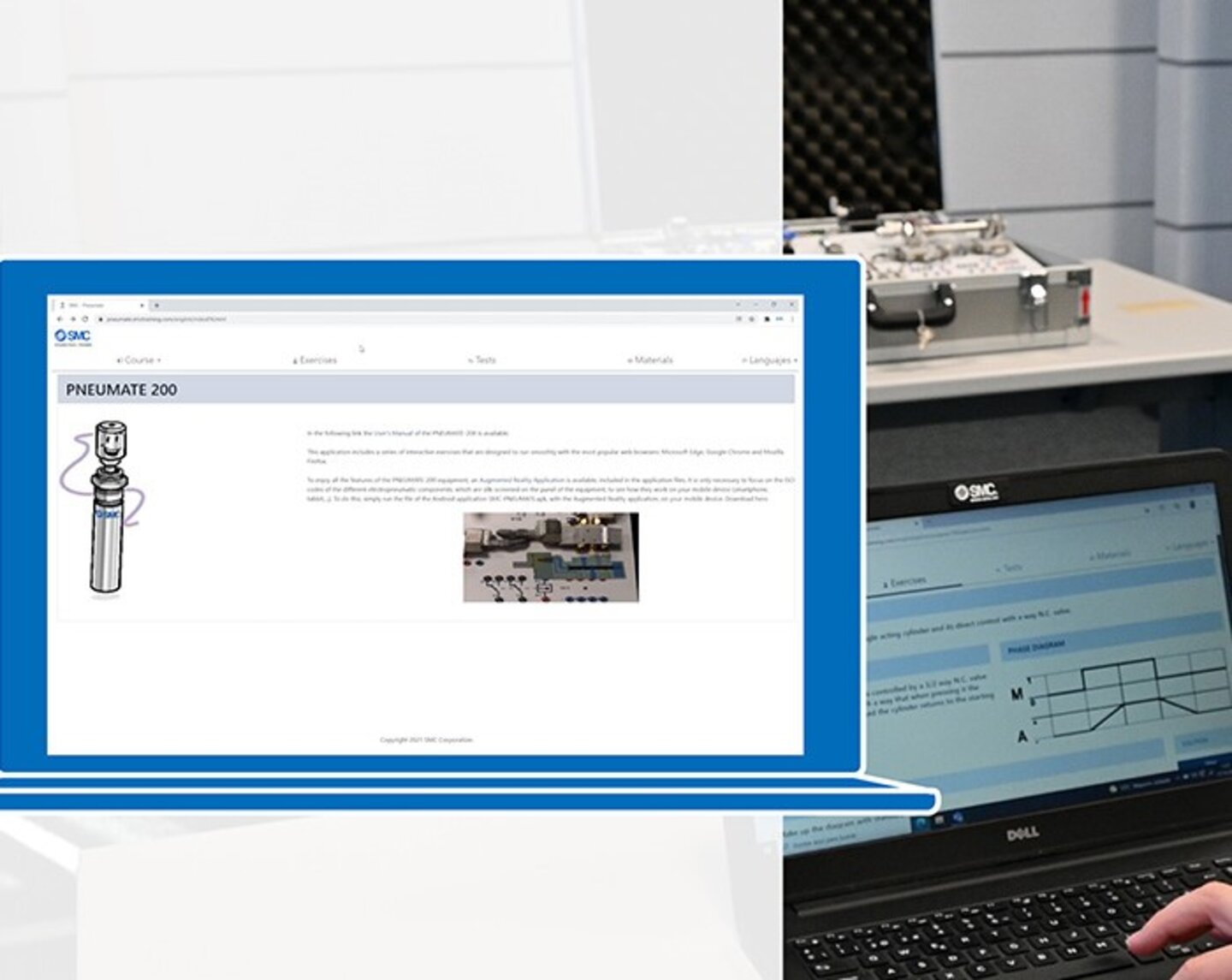This screenshot has width=1232, height=980.
Task: Expand the Course dropdown menu
Action: coord(139,360)
